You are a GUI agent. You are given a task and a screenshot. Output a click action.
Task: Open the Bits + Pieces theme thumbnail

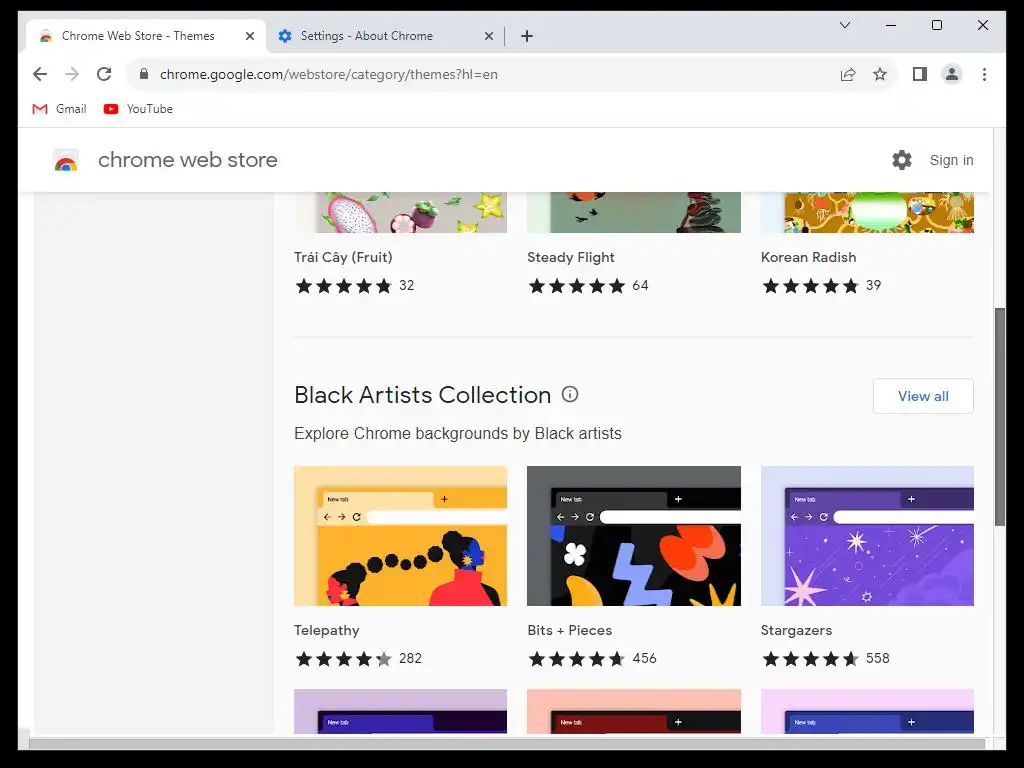[633, 536]
